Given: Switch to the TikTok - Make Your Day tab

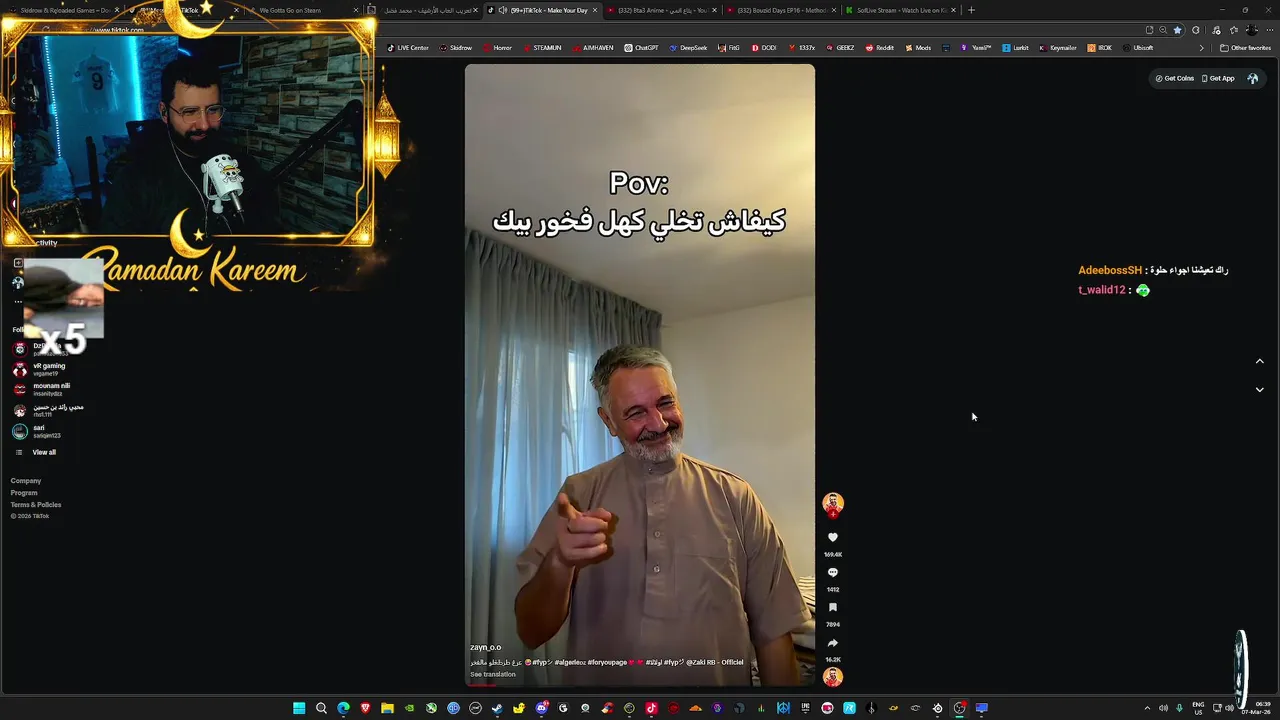Looking at the screenshot, I should [x=543, y=10].
